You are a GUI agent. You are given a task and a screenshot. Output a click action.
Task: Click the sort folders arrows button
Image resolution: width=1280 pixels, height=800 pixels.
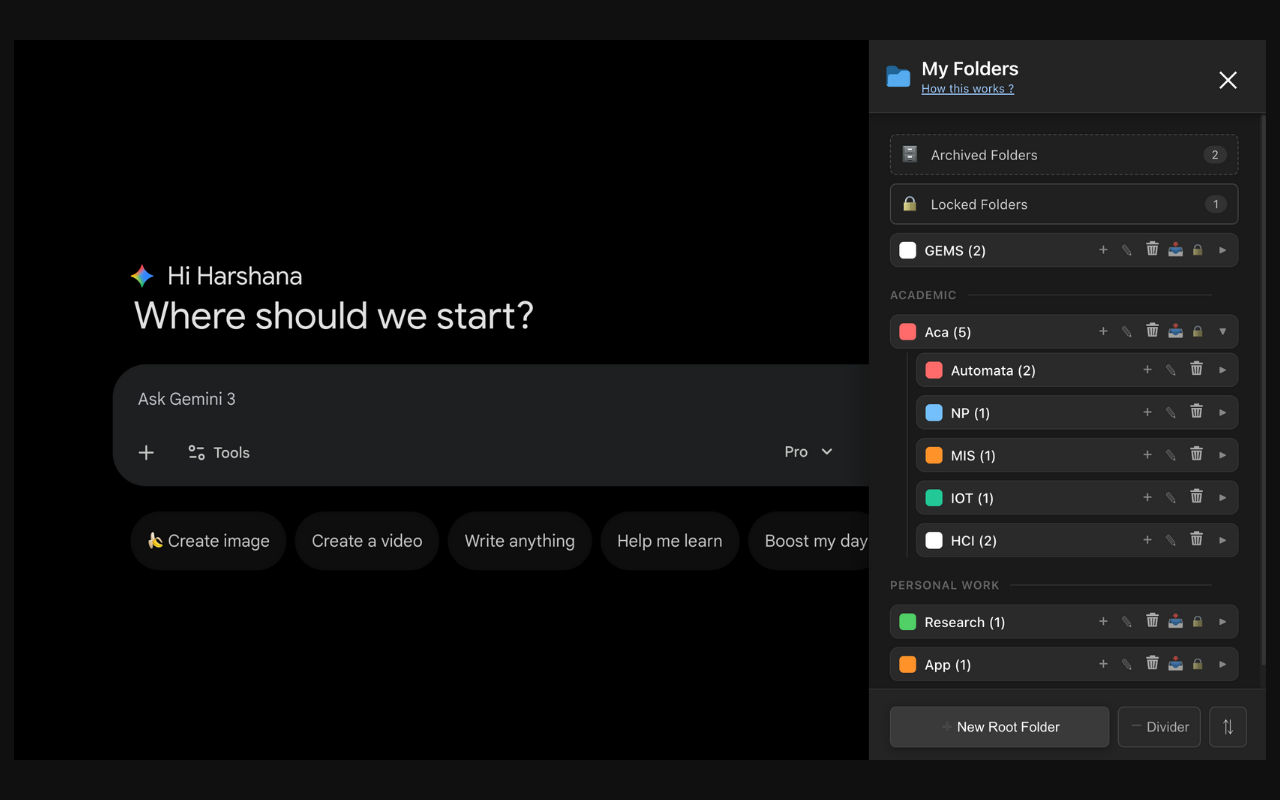click(x=1228, y=727)
